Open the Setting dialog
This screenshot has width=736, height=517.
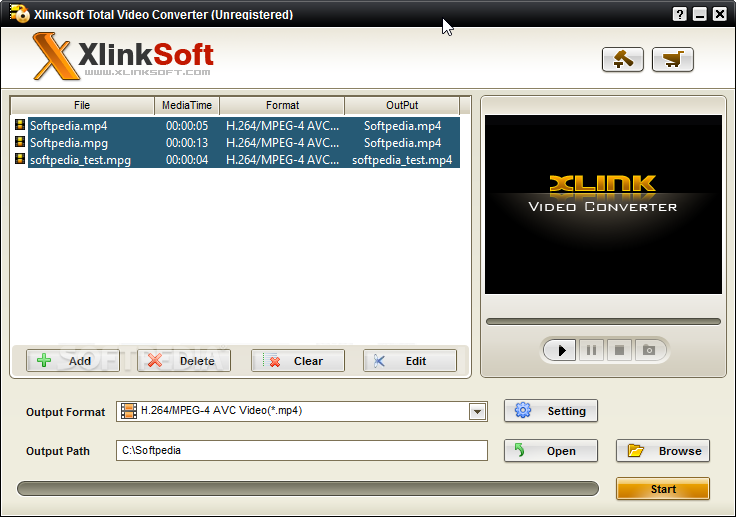tap(551, 411)
